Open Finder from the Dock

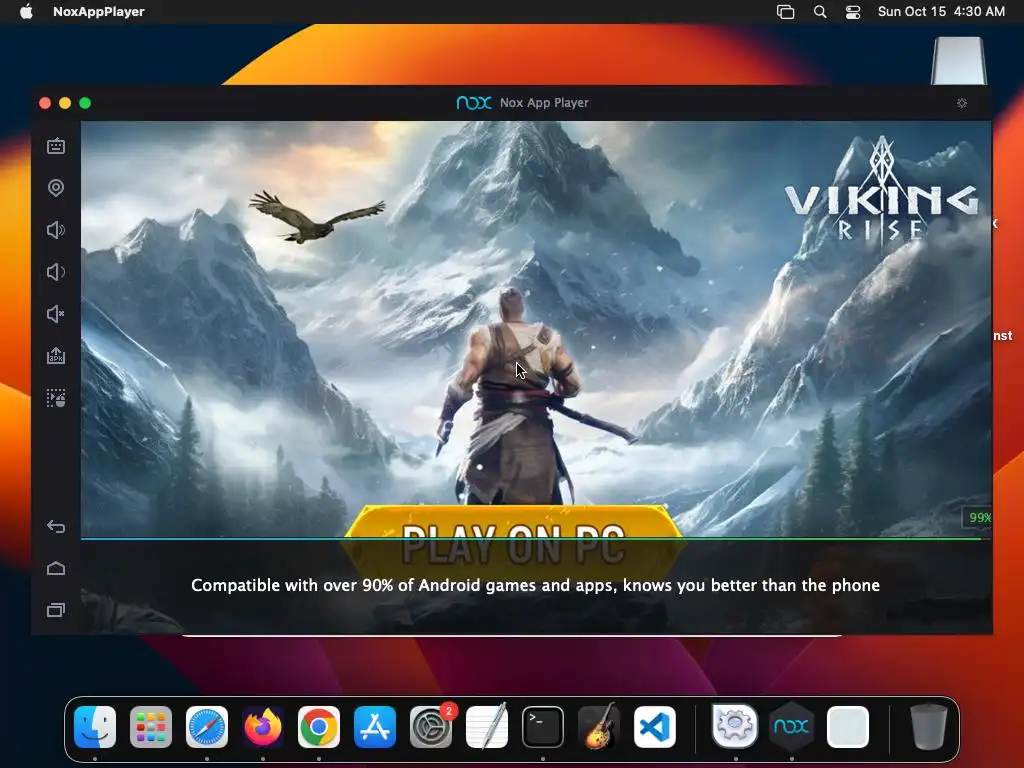[x=95, y=726]
